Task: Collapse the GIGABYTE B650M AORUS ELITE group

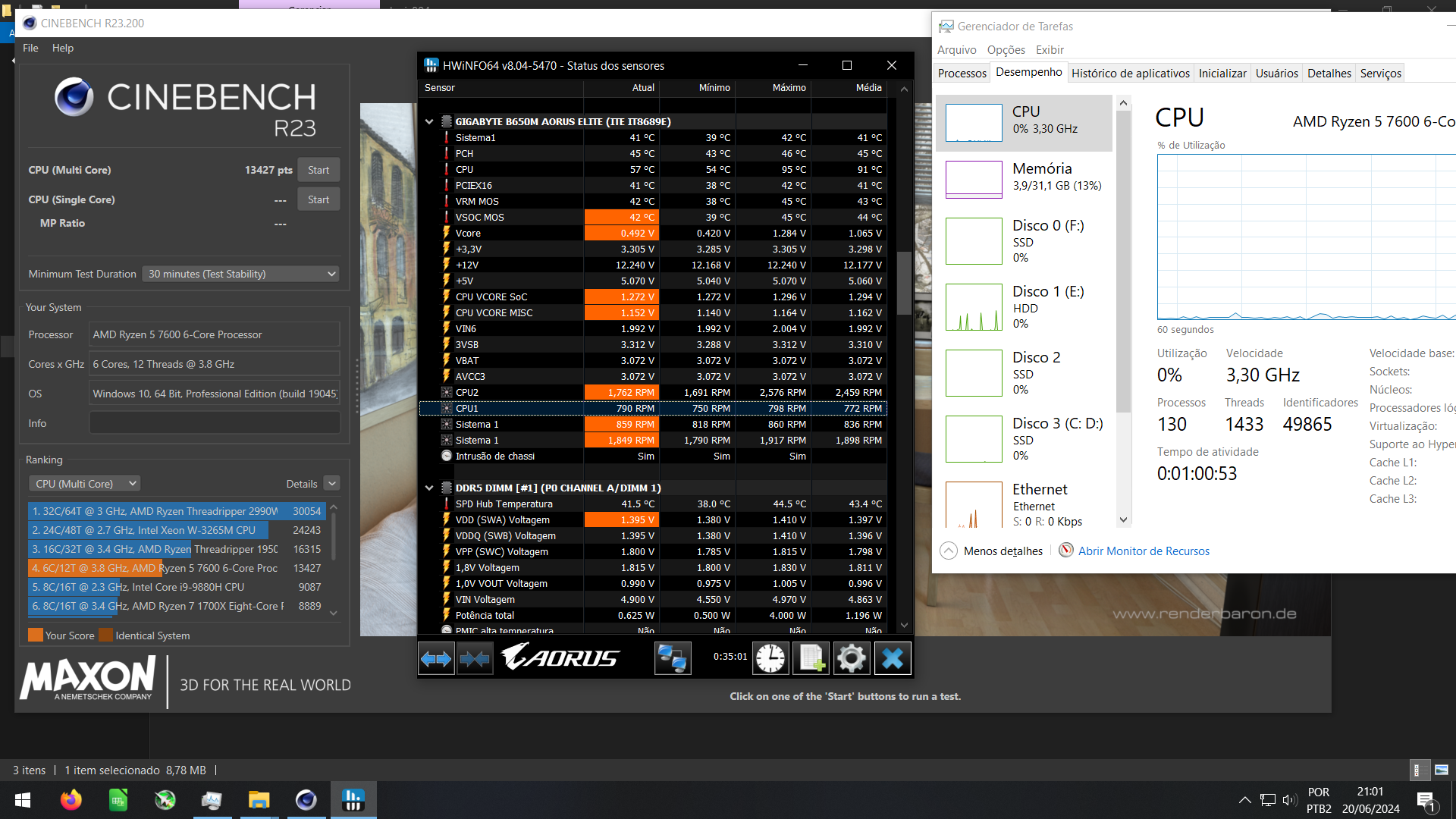Action: [429, 121]
